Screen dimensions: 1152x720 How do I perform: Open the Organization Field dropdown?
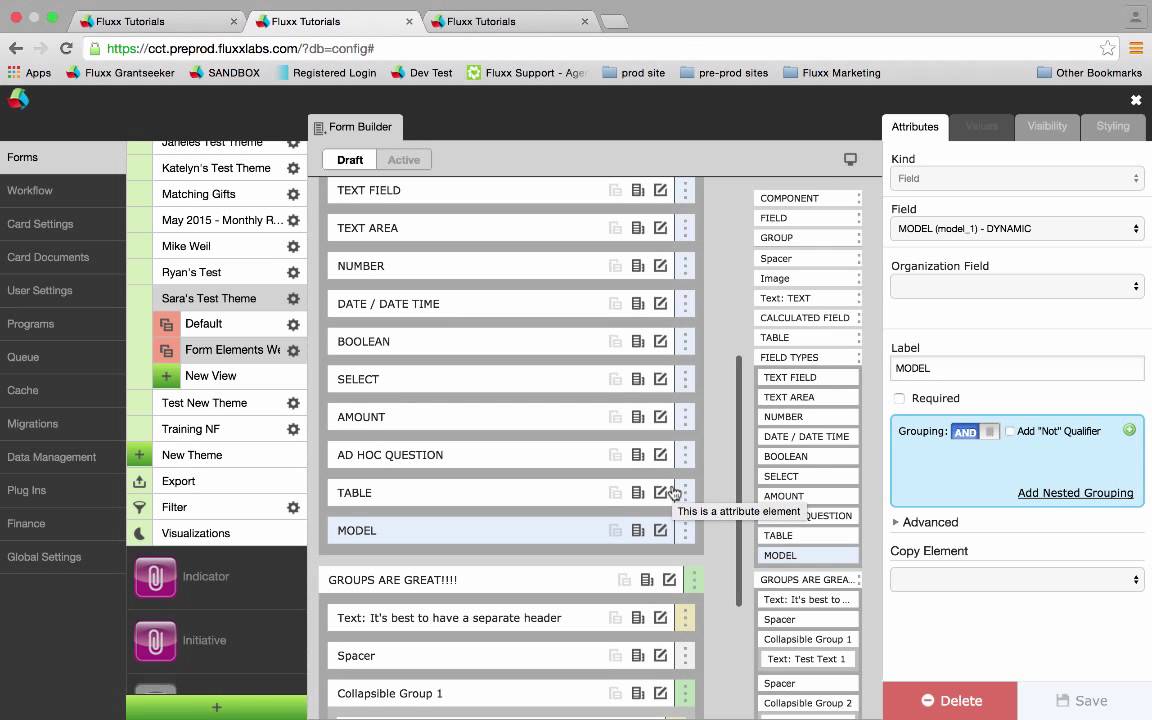(1017, 286)
